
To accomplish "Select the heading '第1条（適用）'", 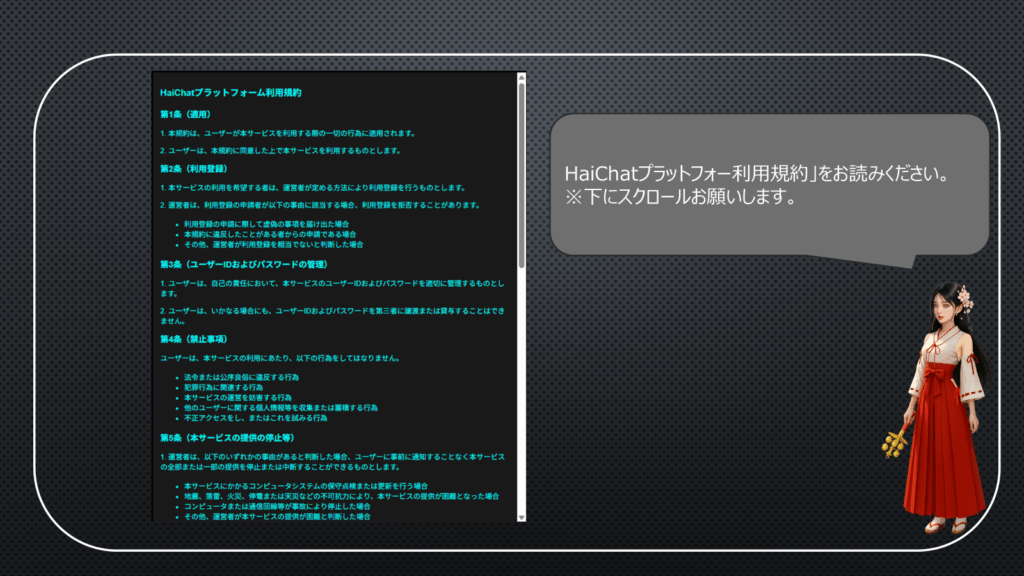I will [x=186, y=114].
